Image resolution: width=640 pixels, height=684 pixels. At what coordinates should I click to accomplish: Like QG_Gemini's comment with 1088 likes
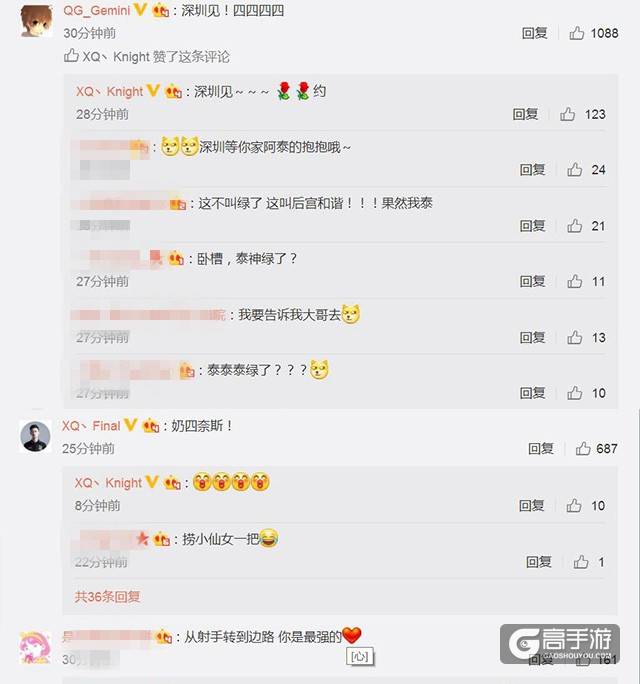pyautogui.click(x=576, y=33)
